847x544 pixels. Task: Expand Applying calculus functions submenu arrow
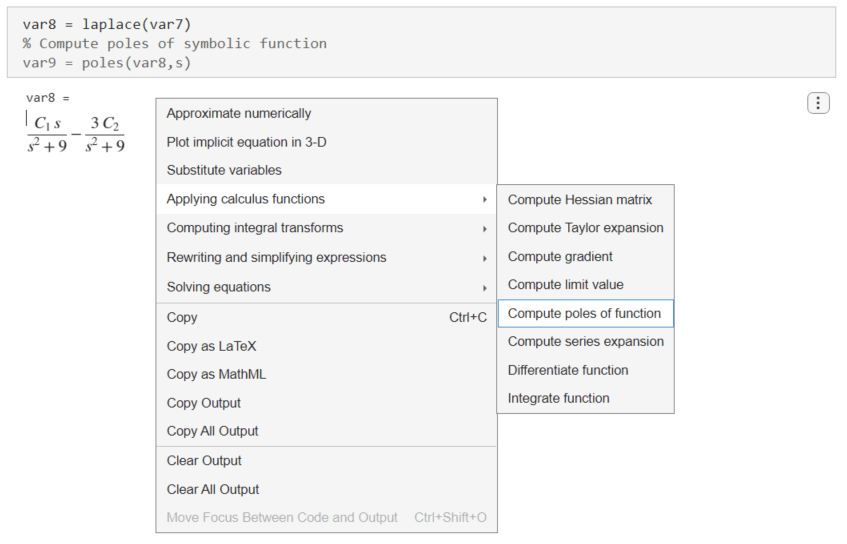click(484, 199)
